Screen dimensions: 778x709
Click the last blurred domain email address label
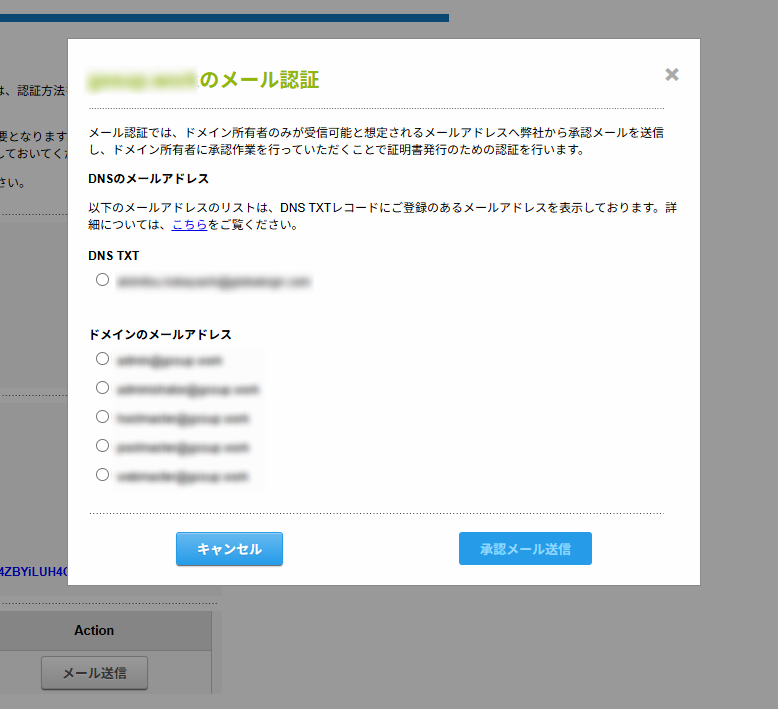click(x=182, y=476)
